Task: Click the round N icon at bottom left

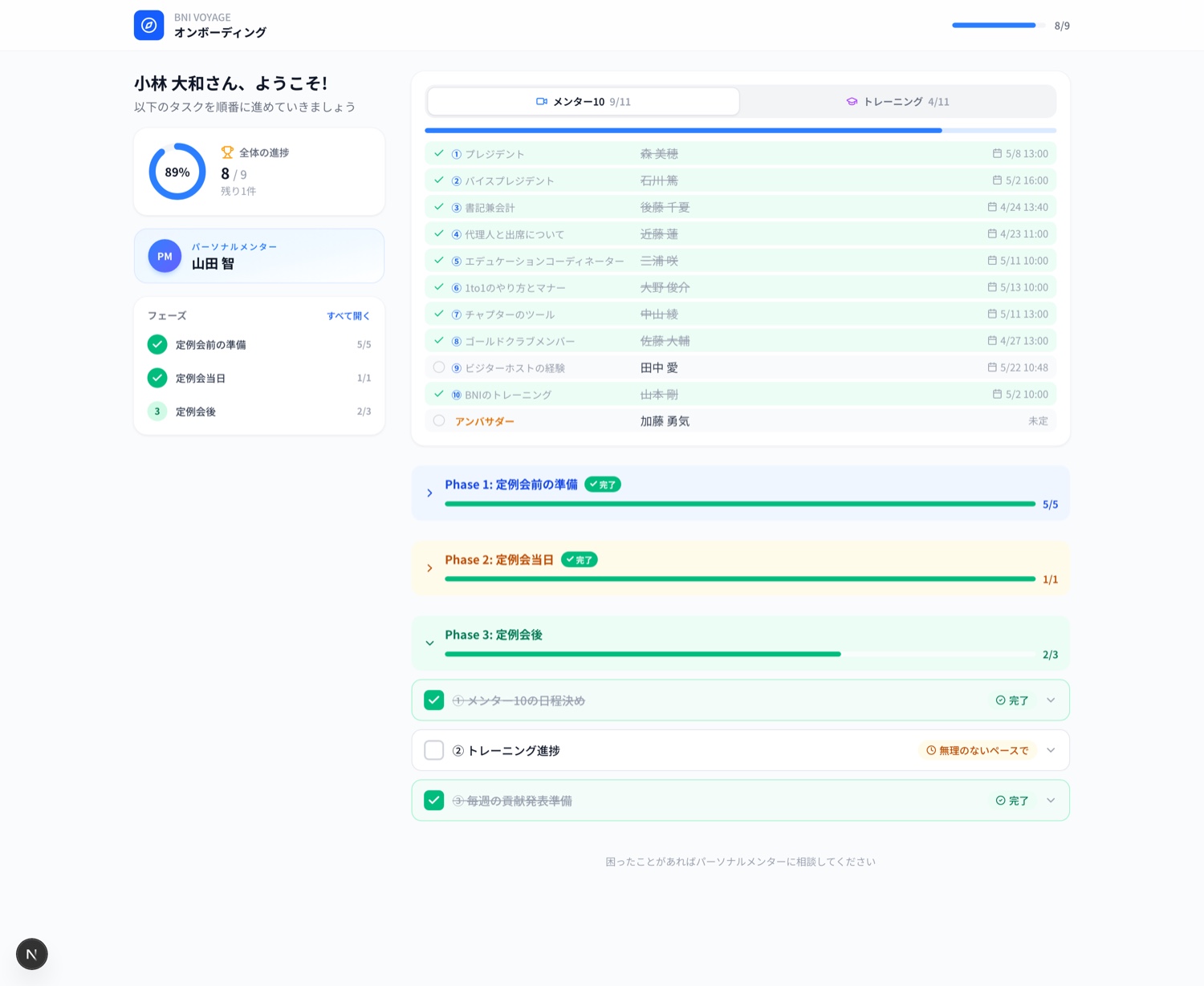Action: (32, 954)
